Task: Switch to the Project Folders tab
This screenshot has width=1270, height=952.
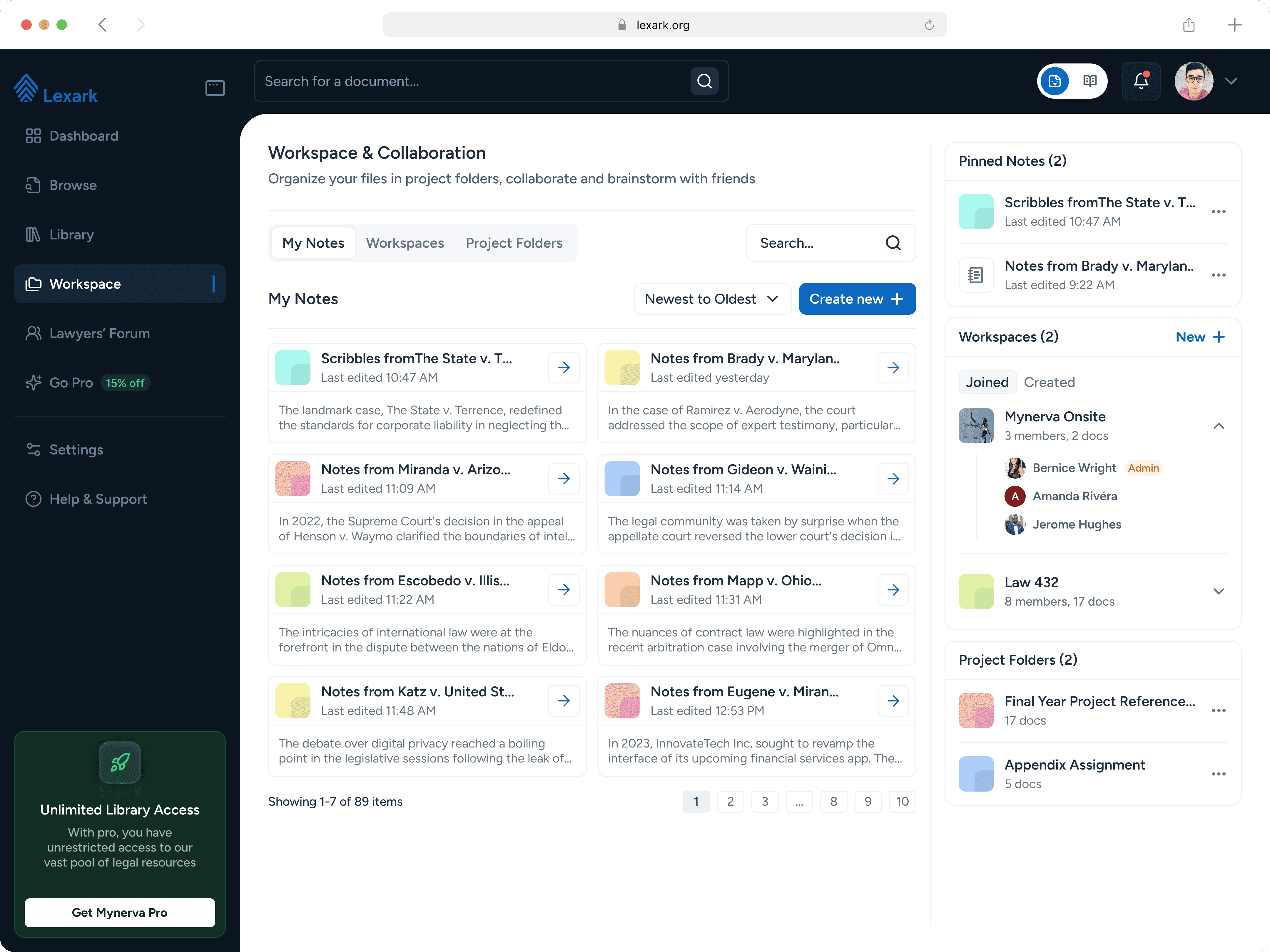Action: point(514,243)
